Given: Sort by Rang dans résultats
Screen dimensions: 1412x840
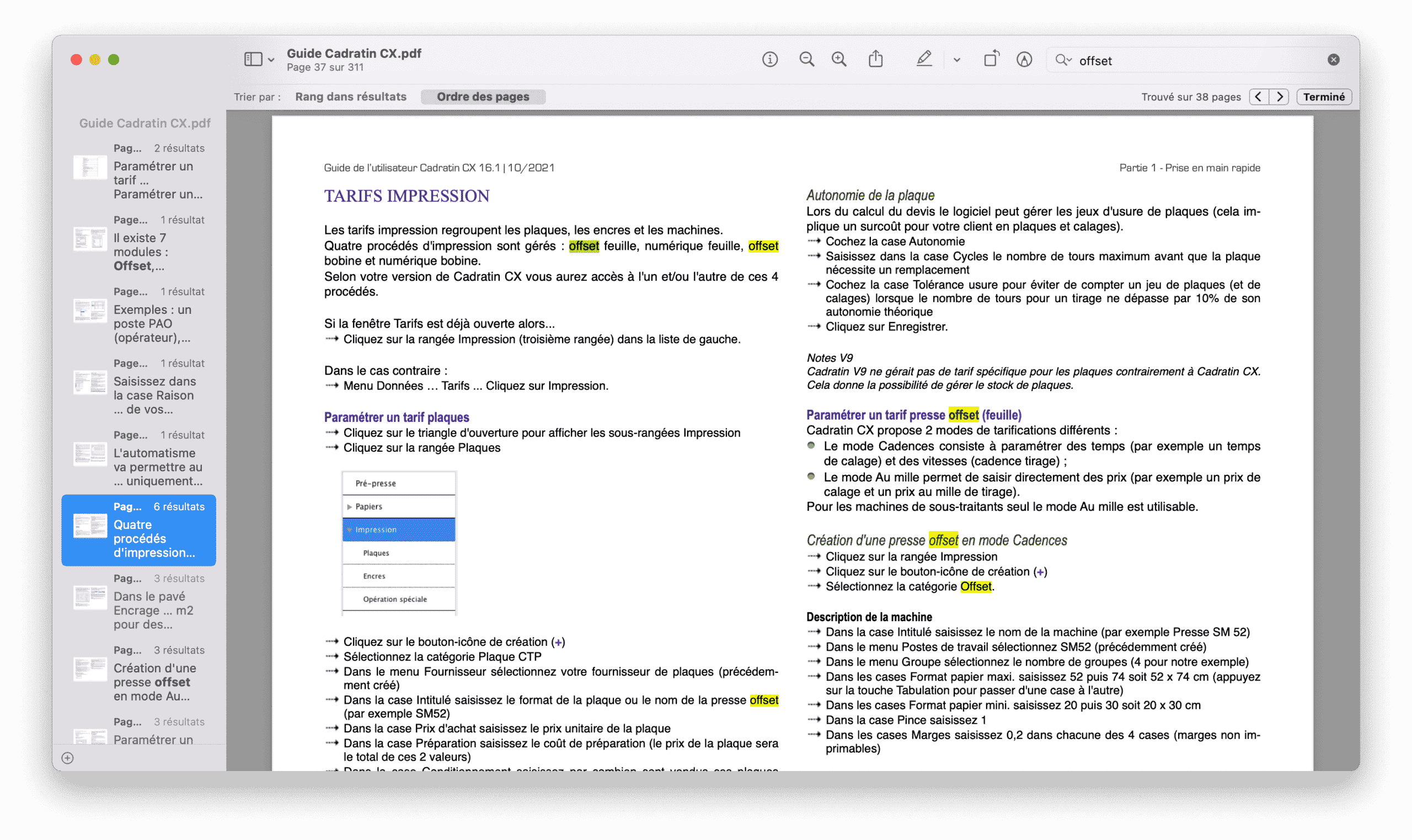Looking at the screenshot, I should [351, 97].
